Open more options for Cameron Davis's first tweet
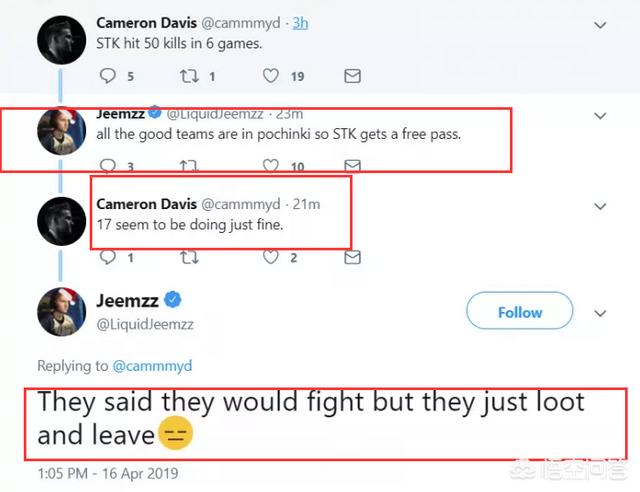The image size is (640, 492). (x=600, y=22)
